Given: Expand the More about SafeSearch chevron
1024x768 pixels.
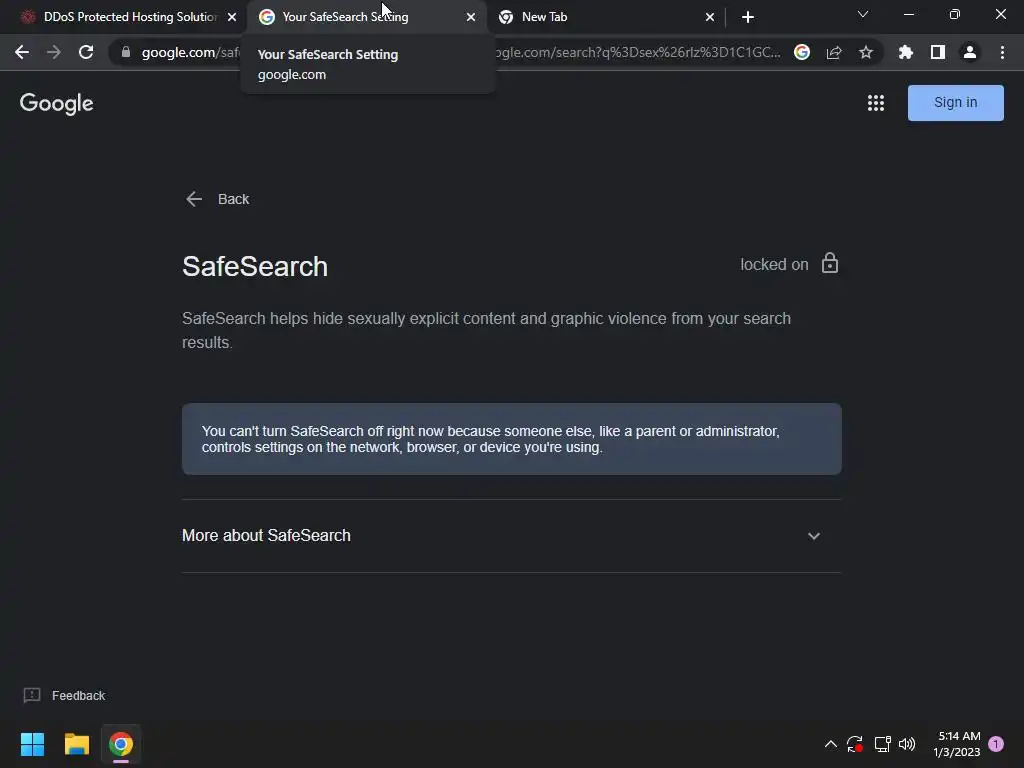Looking at the screenshot, I should pyautogui.click(x=813, y=536).
